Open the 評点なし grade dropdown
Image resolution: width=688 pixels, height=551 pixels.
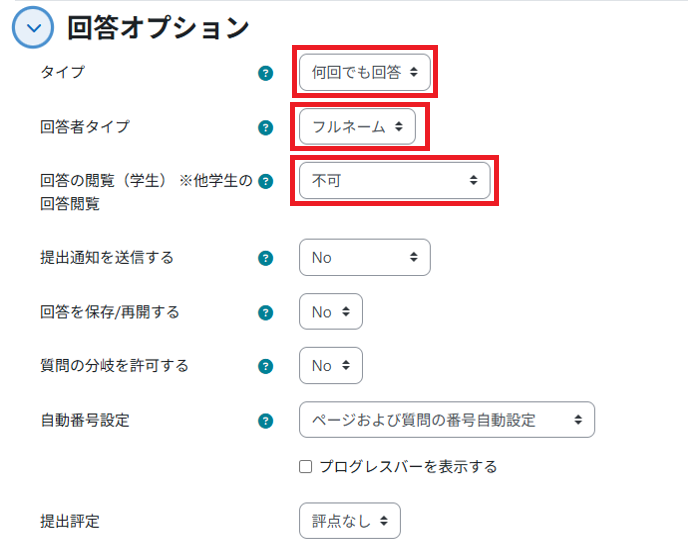pos(349,521)
